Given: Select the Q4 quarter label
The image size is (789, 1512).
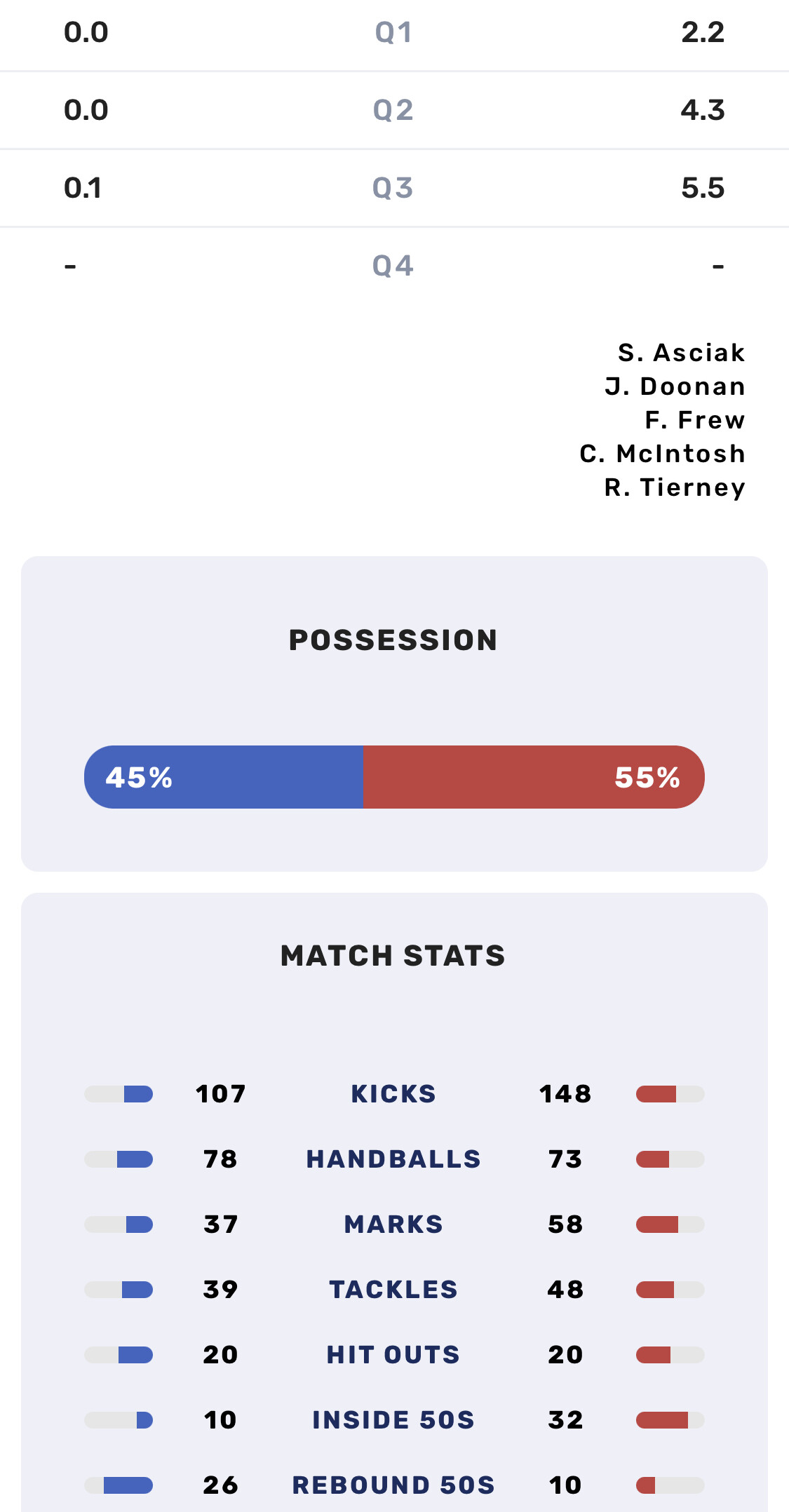Looking at the screenshot, I should (x=393, y=266).
